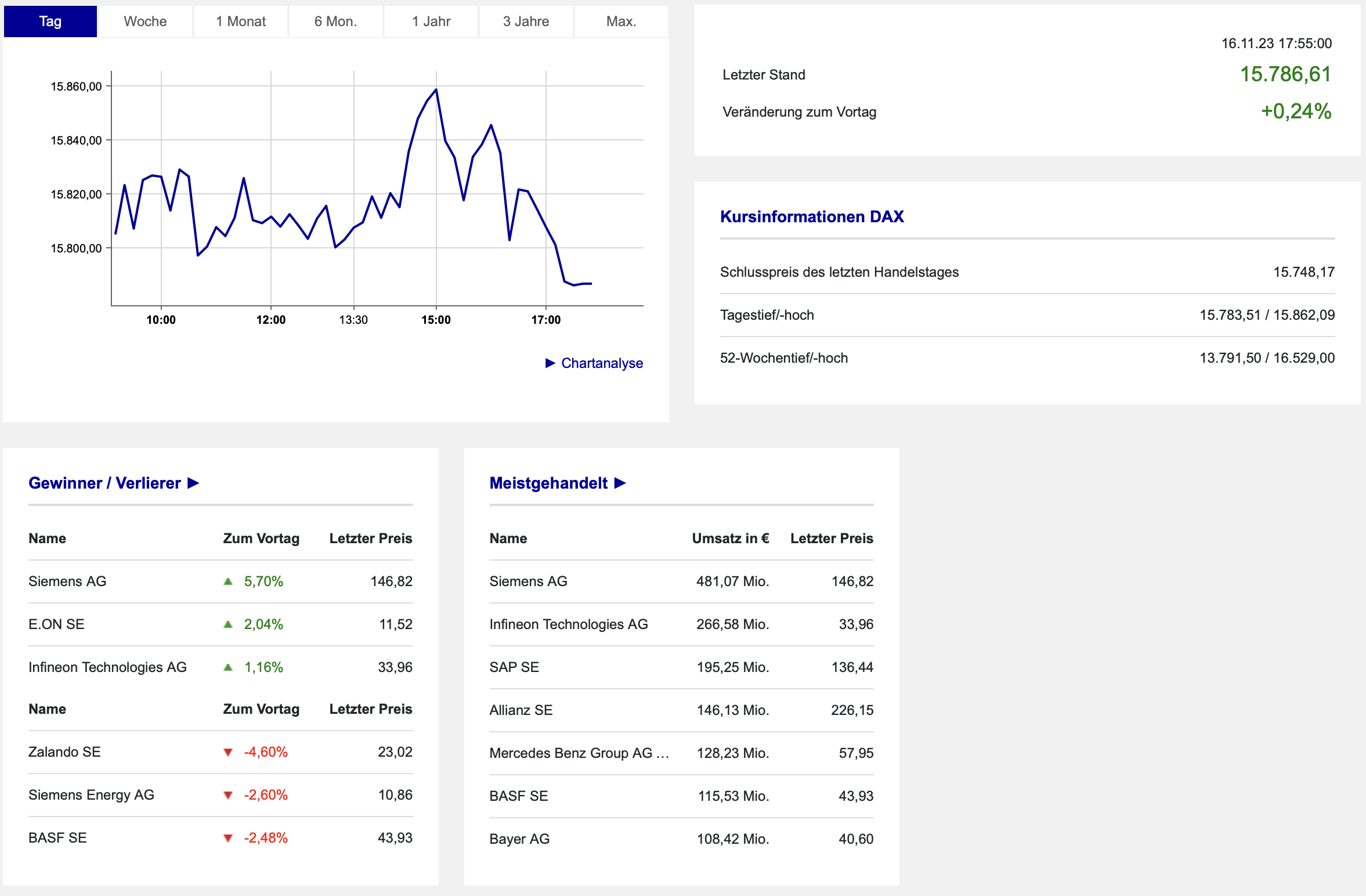
Task: Click red down arrow in Zalando SE row
Action: point(228,753)
